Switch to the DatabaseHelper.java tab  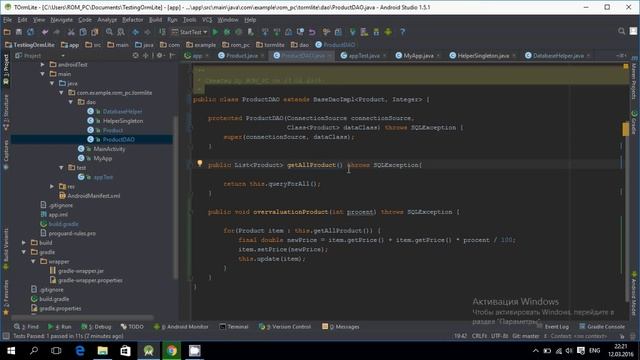pos(558,56)
